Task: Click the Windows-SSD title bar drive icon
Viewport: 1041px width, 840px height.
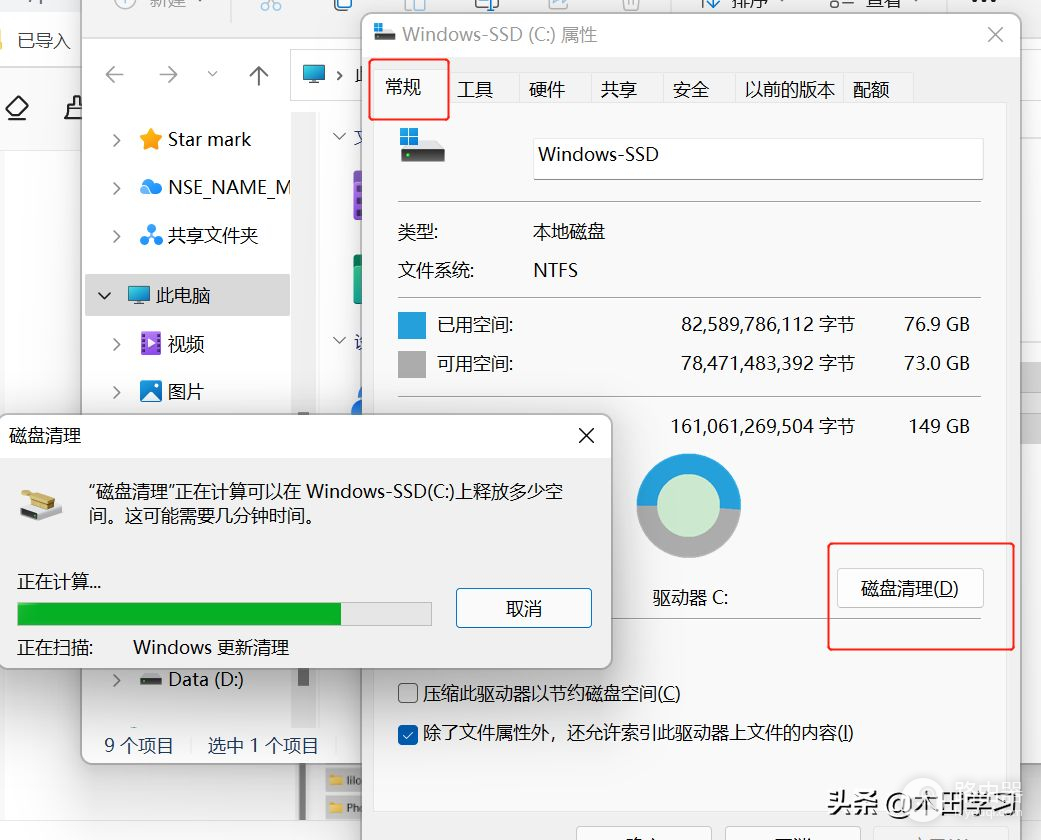Action: coord(384,33)
